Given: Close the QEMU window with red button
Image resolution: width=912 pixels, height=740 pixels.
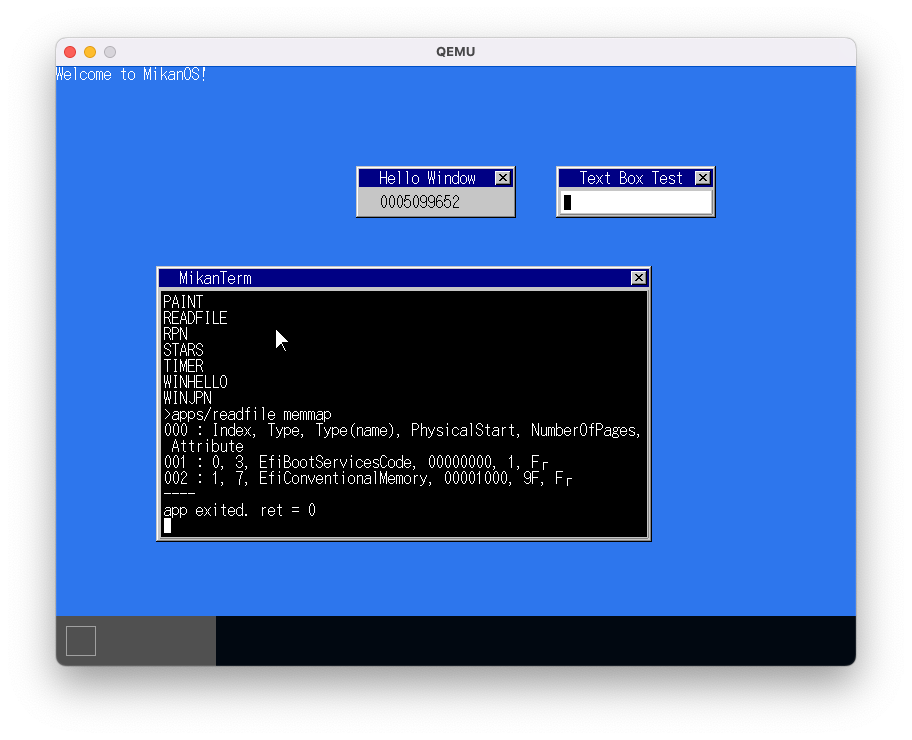Looking at the screenshot, I should point(70,52).
